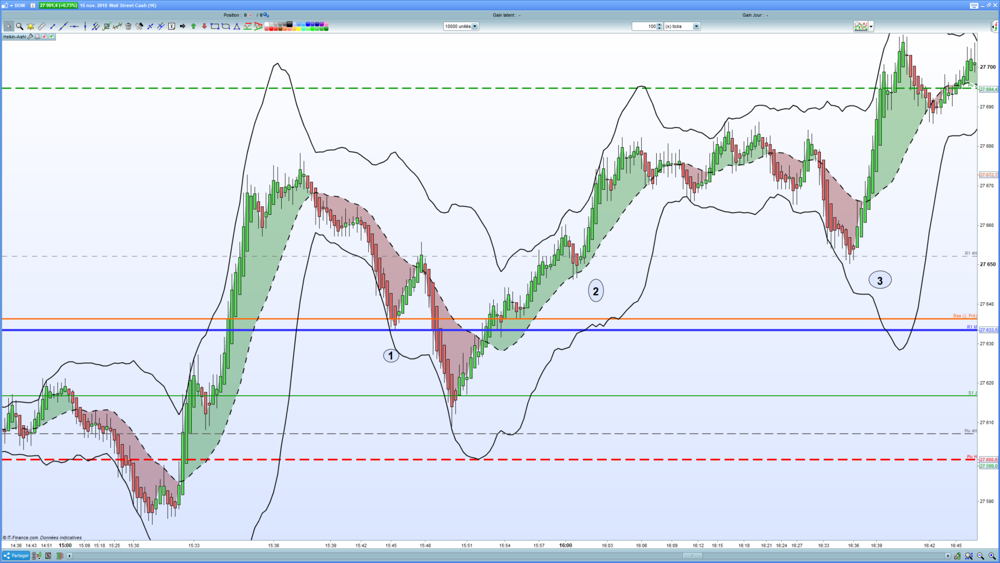1000x563 pixels.
Task: Click the red plus icon beside Heikin-Ashi
Action: pos(44,37)
